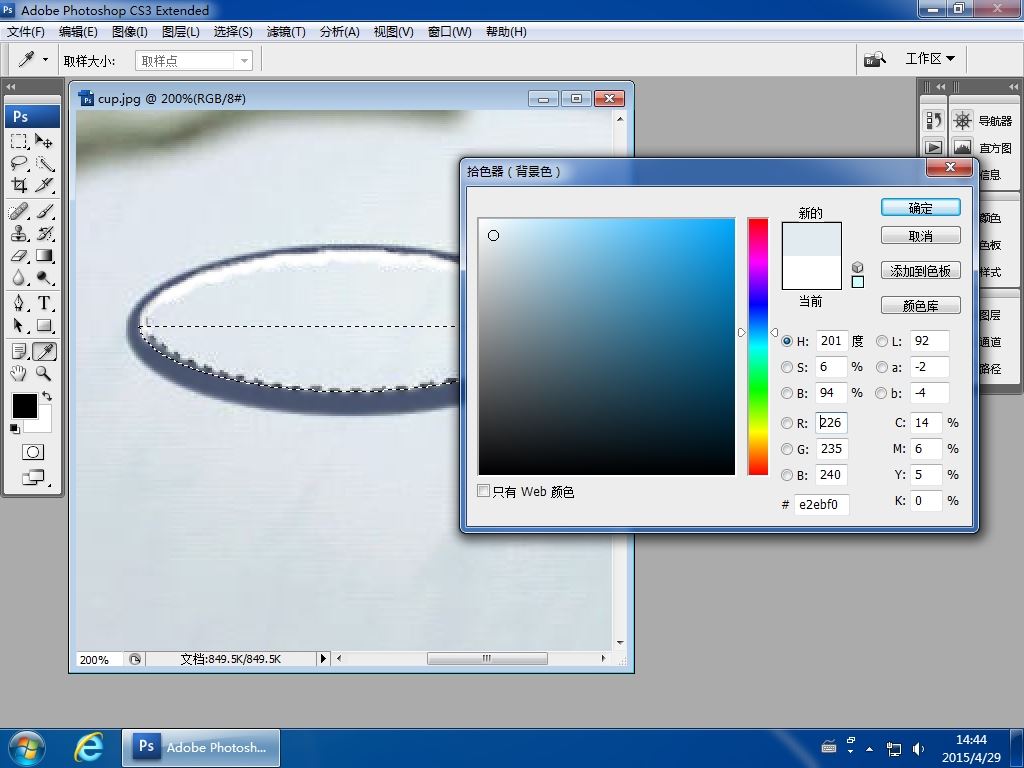This screenshot has height=768, width=1024.
Task: Select the S saturation radio button
Action: (787, 367)
